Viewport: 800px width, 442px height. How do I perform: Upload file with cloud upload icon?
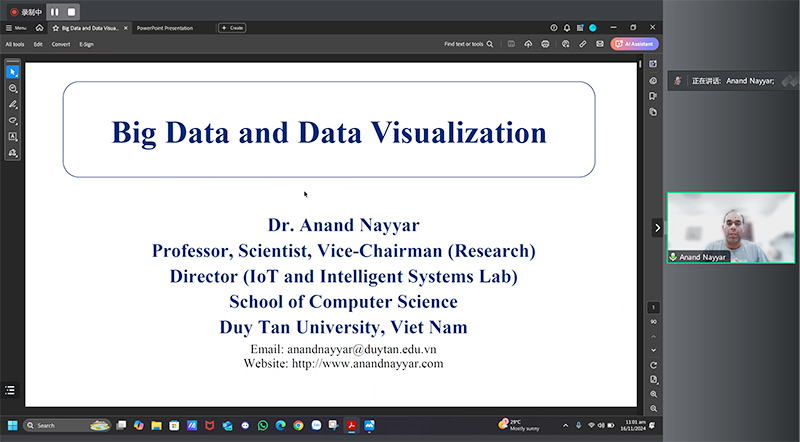528,44
